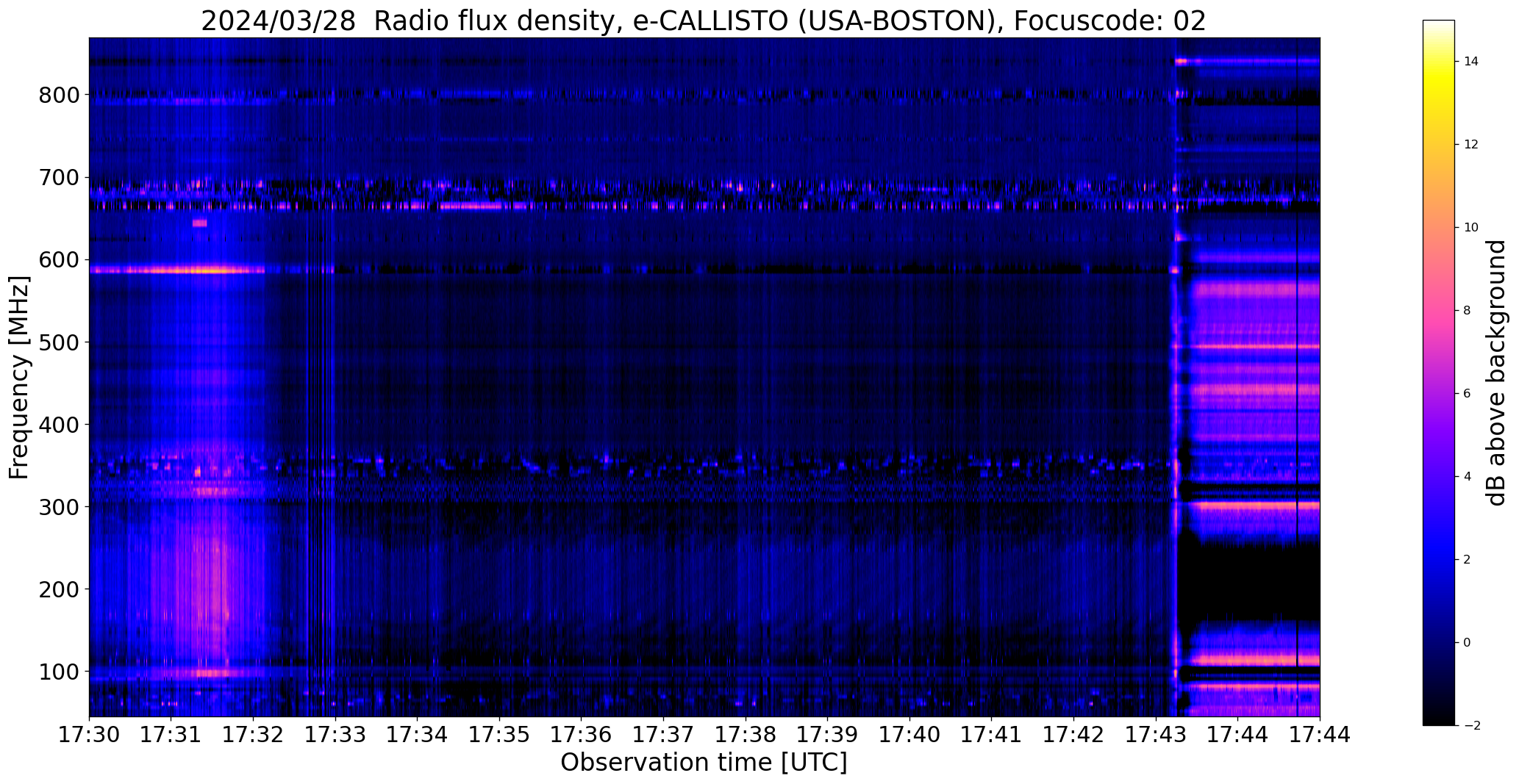The width and height of the screenshot is (1519, 784).
Task: Click the 12 value on the colorbar
Action: [1471, 145]
